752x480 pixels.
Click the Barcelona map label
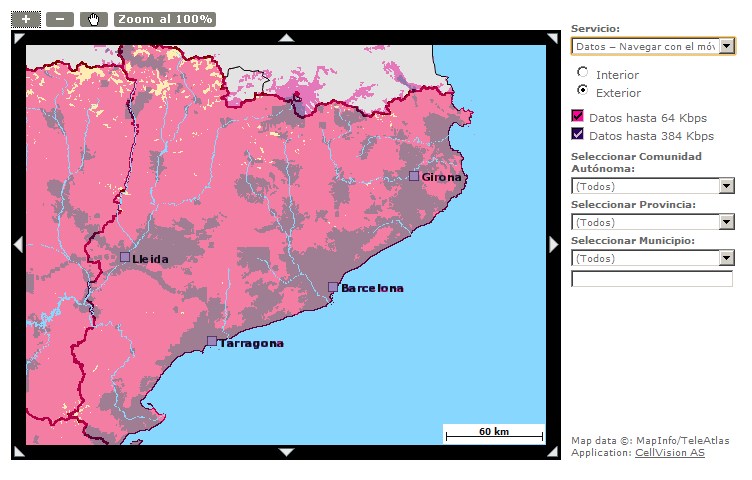372,288
